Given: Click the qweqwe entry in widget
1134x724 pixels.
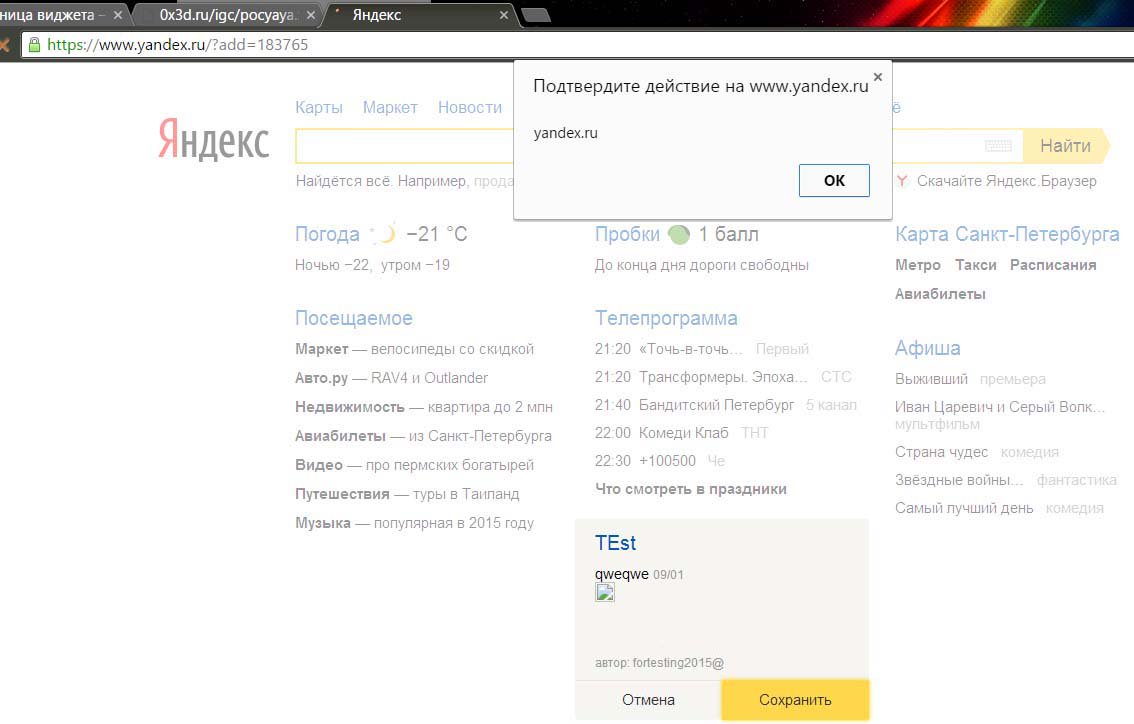Looking at the screenshot, I should (x=621, y=574).
